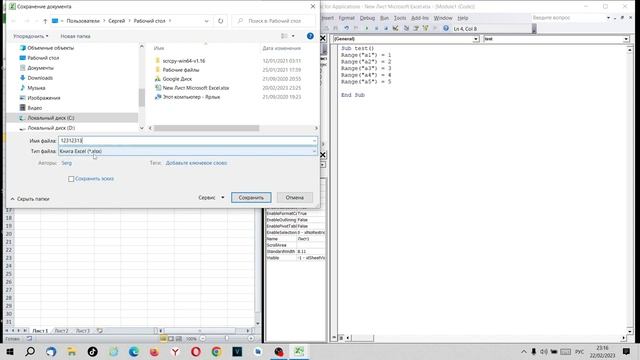Refresh the folder listing in save dialog

point(220,21)
